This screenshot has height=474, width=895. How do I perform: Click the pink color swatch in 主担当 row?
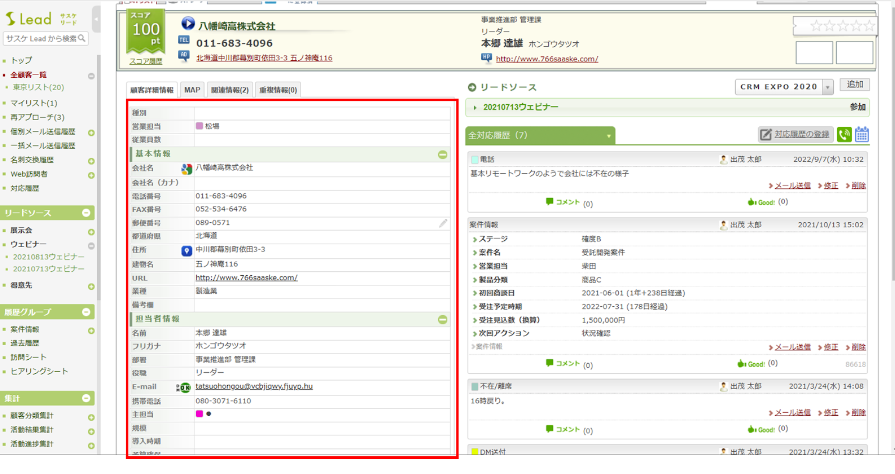click(x=199, y=413)
